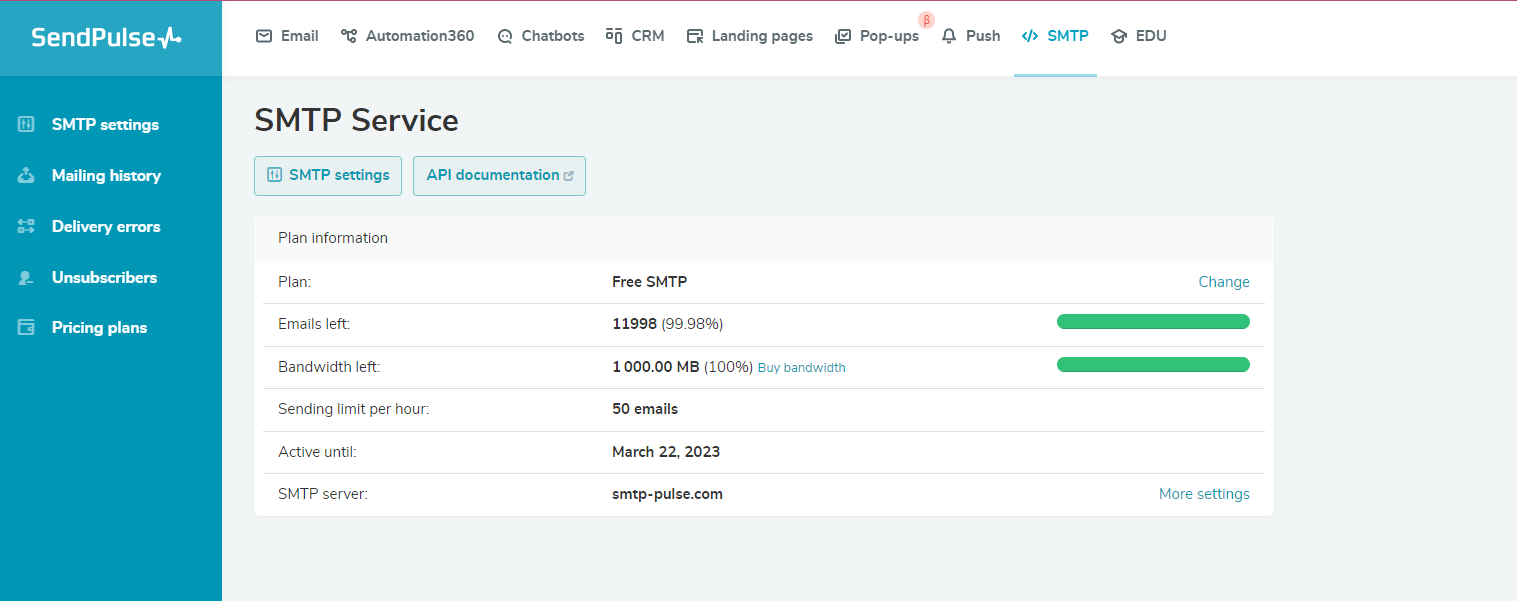Click the SMTP server label

point(323,494)
